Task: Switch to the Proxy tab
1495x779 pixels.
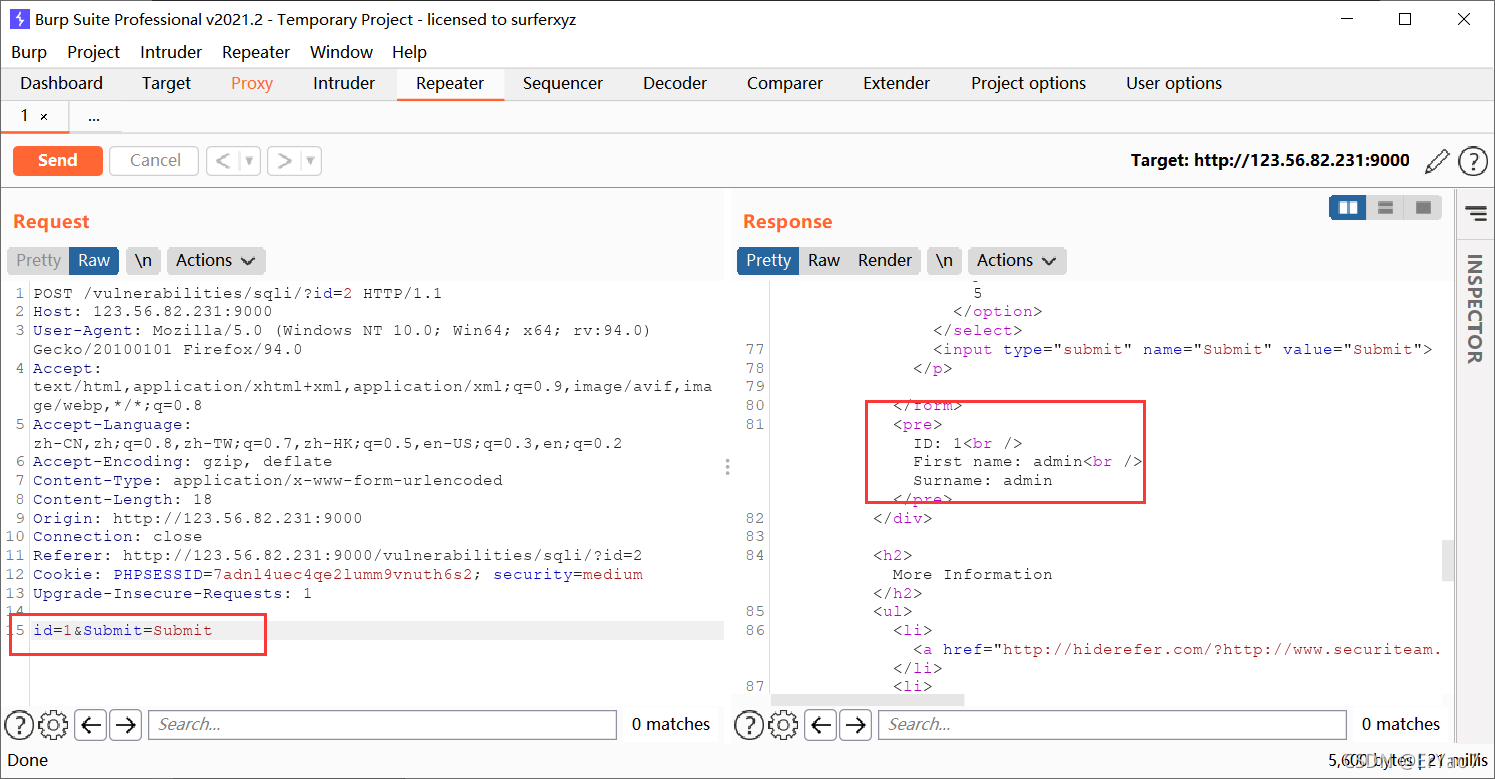Action: (252, 83)
